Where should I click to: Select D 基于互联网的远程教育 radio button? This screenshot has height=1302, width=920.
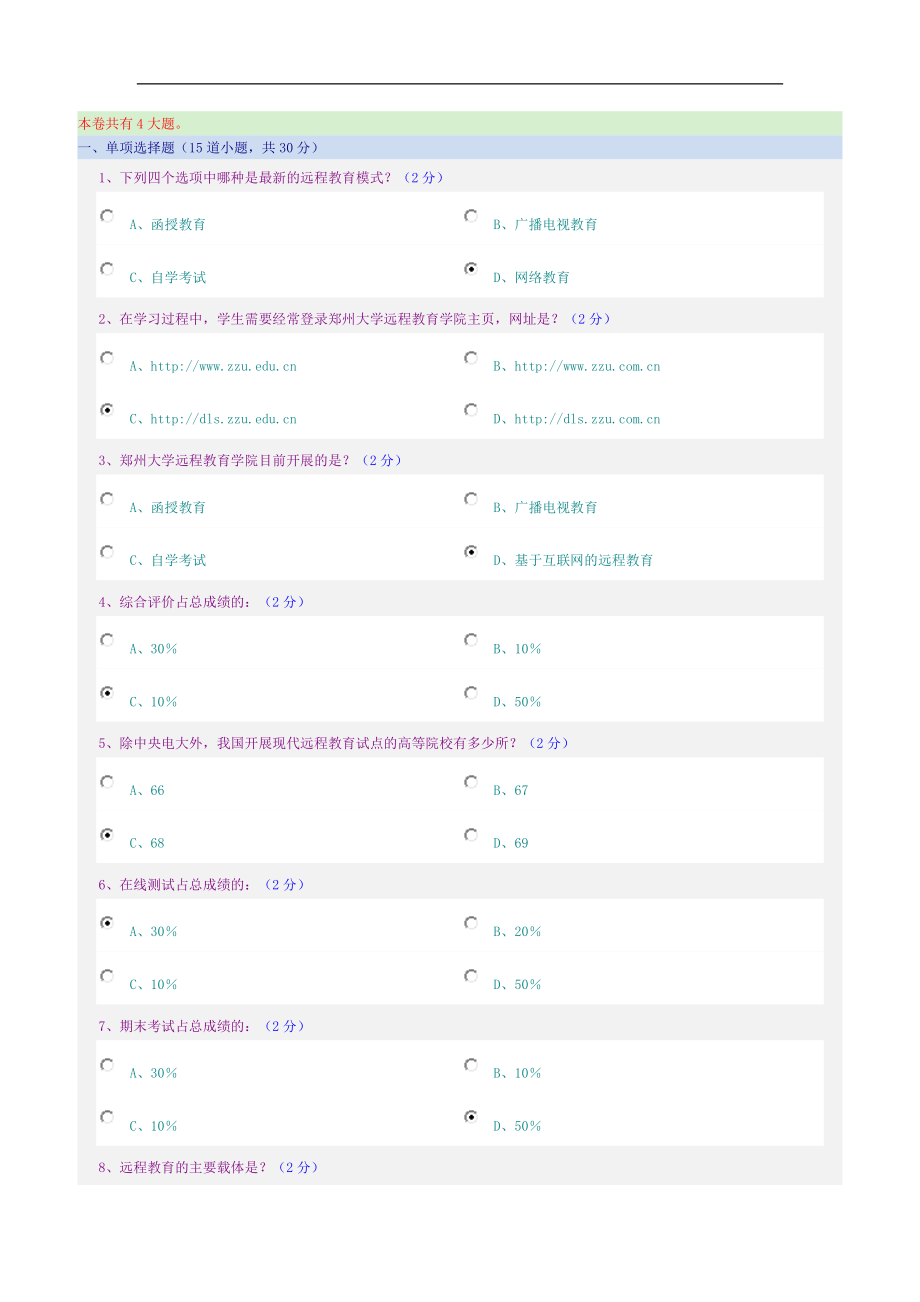pos(471,552)
